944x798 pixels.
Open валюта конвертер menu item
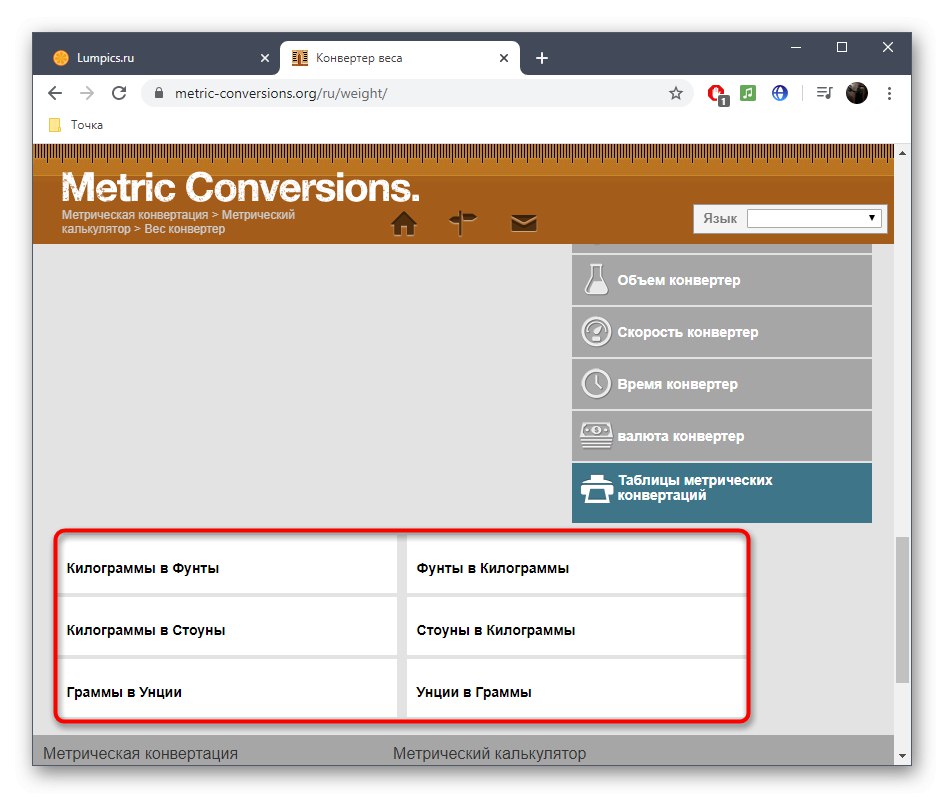pyautogui.click(x=721, y=436)
